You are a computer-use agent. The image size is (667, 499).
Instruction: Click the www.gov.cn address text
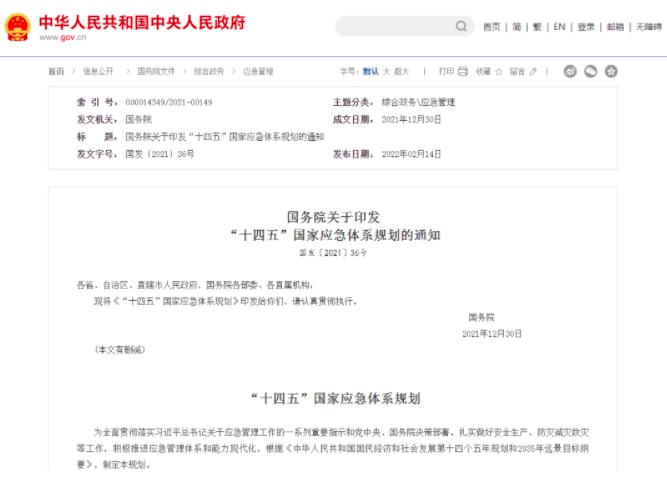point(63,37)
